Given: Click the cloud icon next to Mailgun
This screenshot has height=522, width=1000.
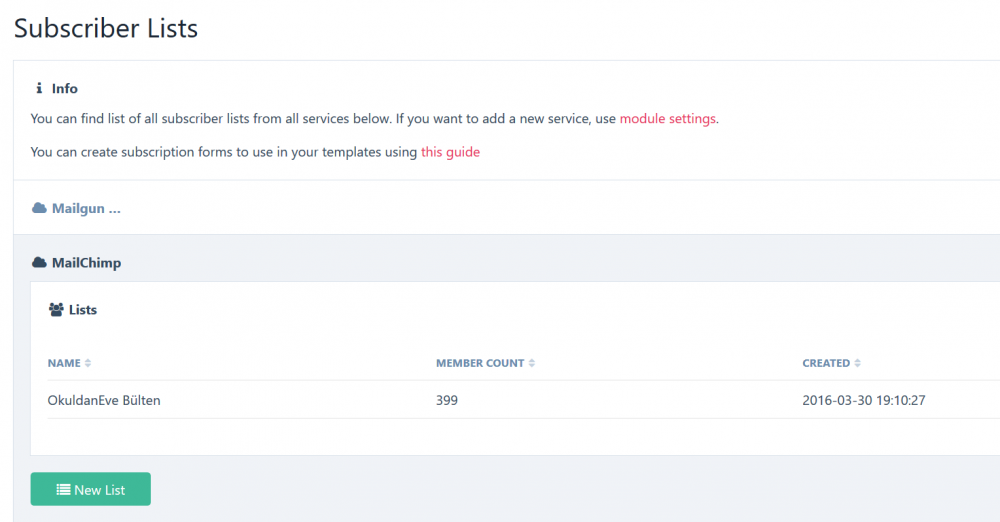Looking at the screenshot, I should coord(40,209).
